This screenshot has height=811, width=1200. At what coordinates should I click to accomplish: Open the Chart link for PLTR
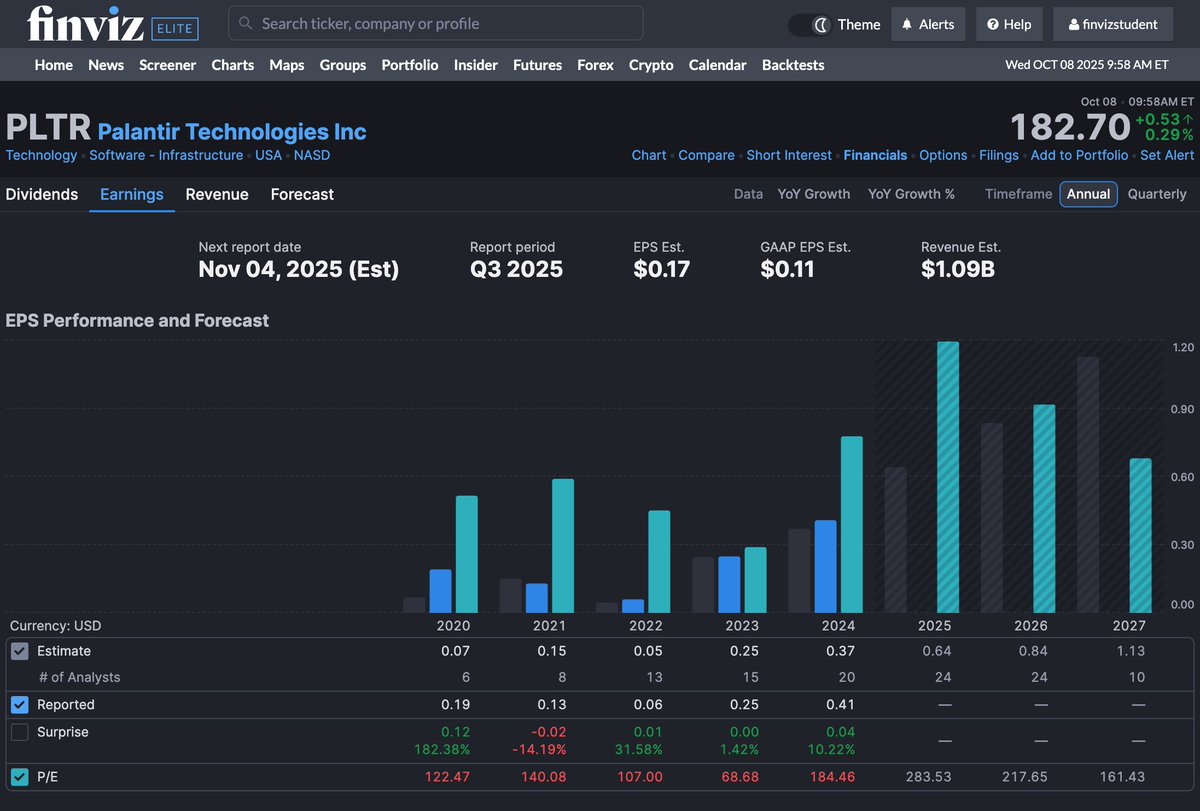[x=649, y=155]
